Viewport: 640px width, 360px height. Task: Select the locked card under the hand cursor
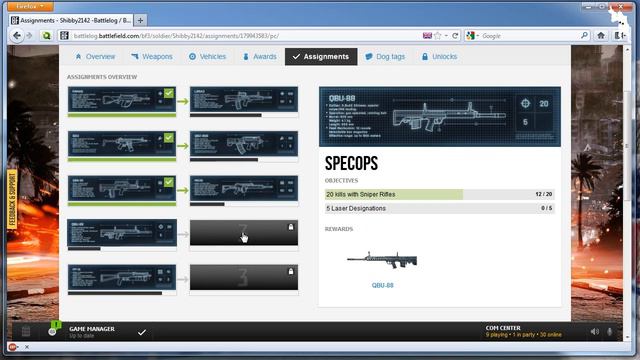pyautogui.click(x=244, y=233)
